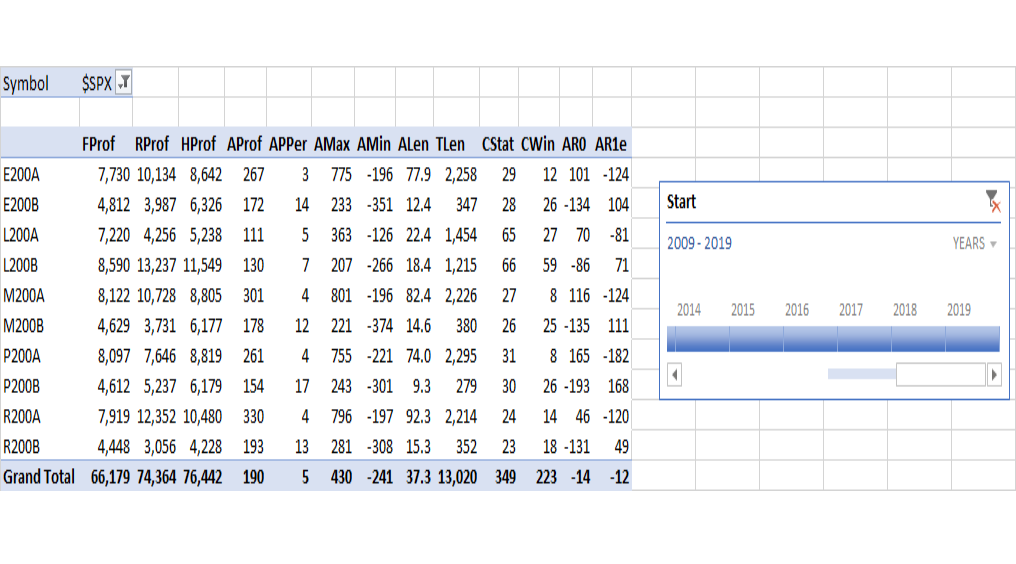Select the CStat column header

point(498,144)
